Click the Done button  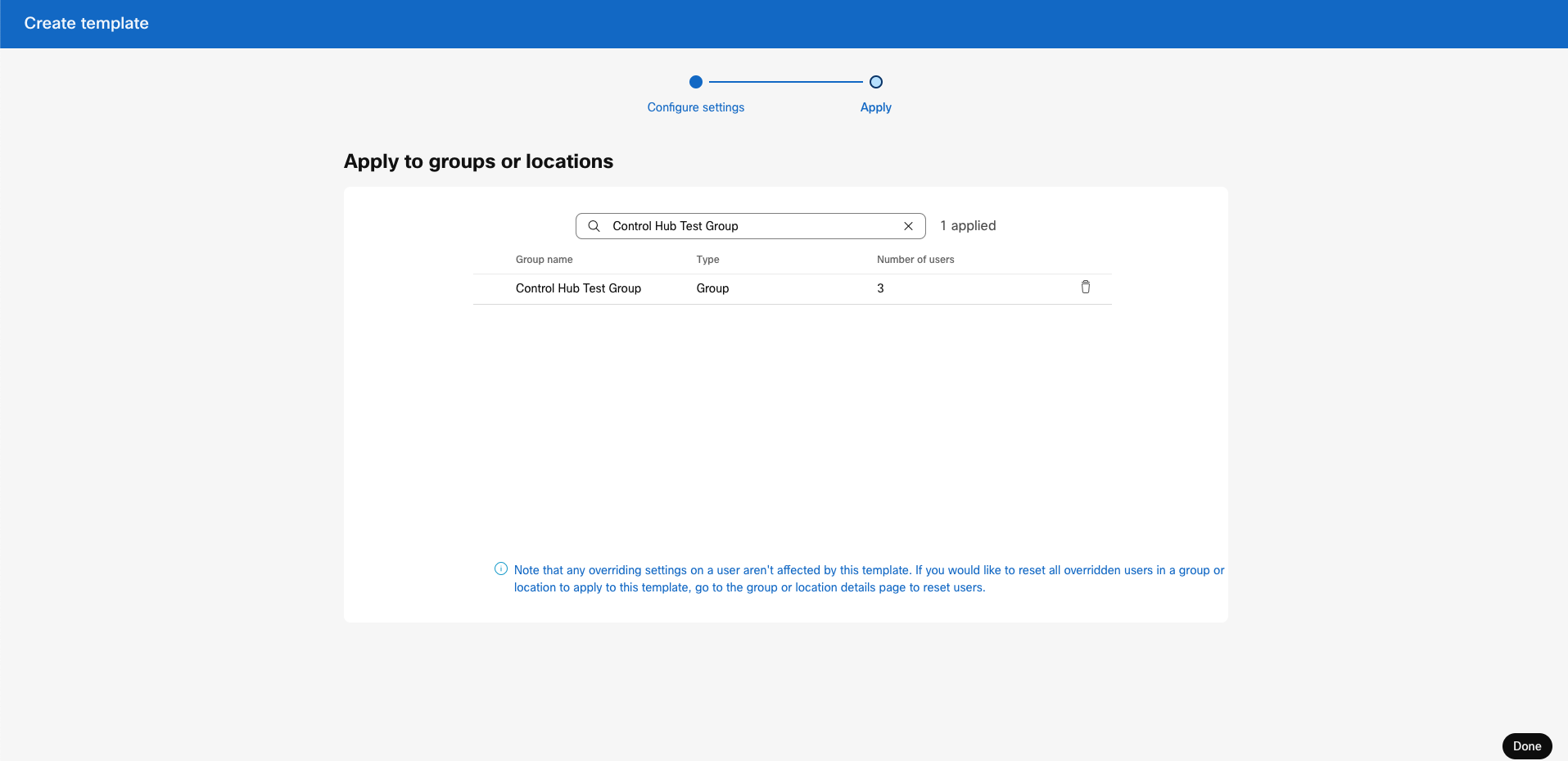pyautogui.click(x=1527, y=746)
